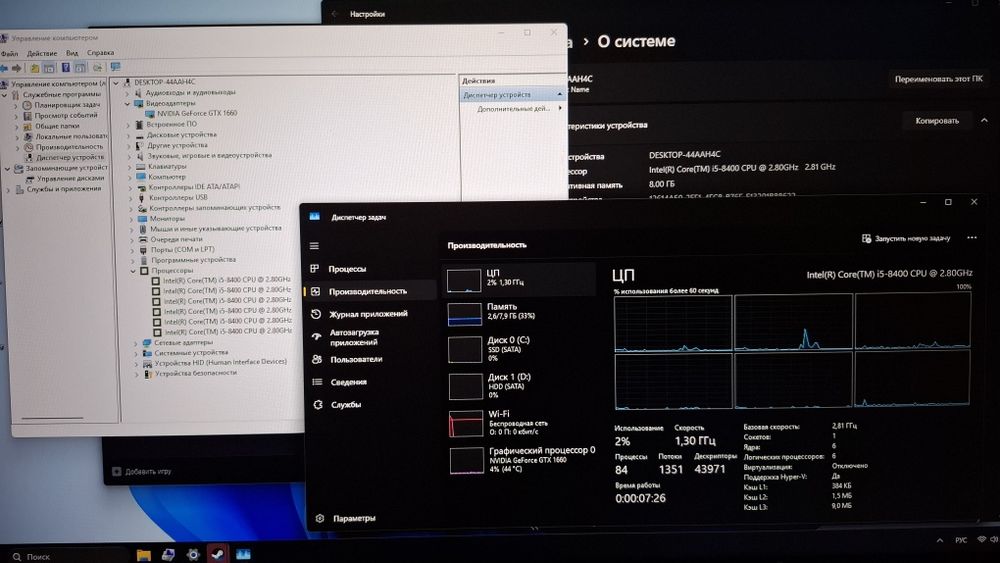Expand Аудиовходы и аудиовыходы node
The width and height of the screenshot is (1000, 563).
click(x=128, y=93)
